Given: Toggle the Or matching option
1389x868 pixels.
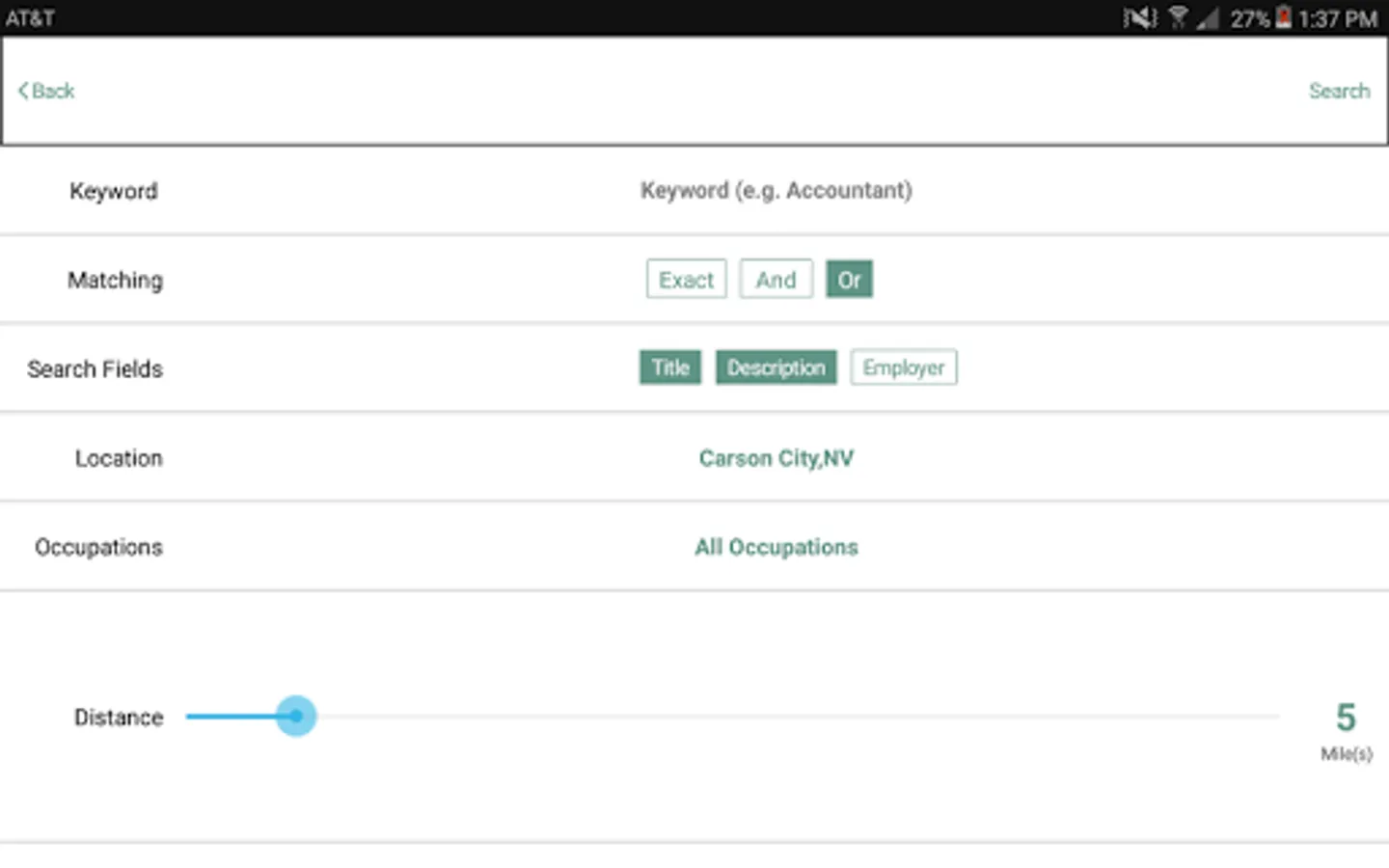Looking at the screenshot, I should (849, 280).
